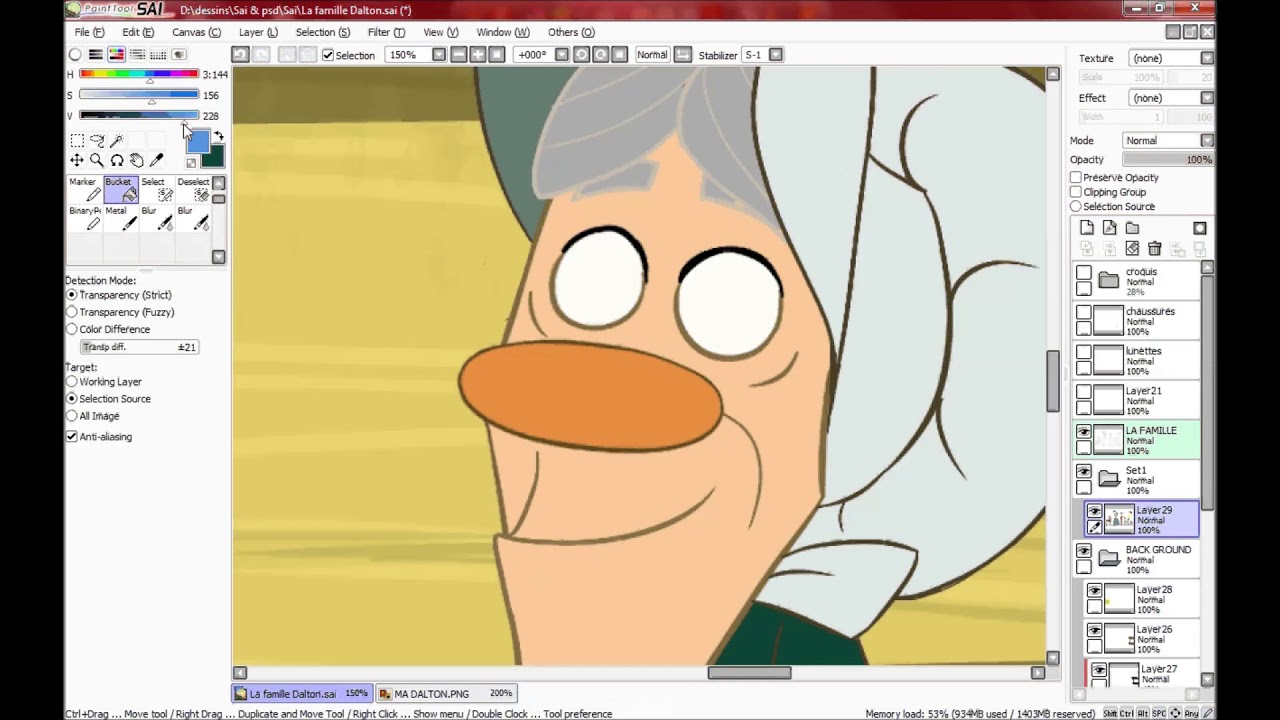
Task: Show the color mixer panel
Action: tap(138, 55)
